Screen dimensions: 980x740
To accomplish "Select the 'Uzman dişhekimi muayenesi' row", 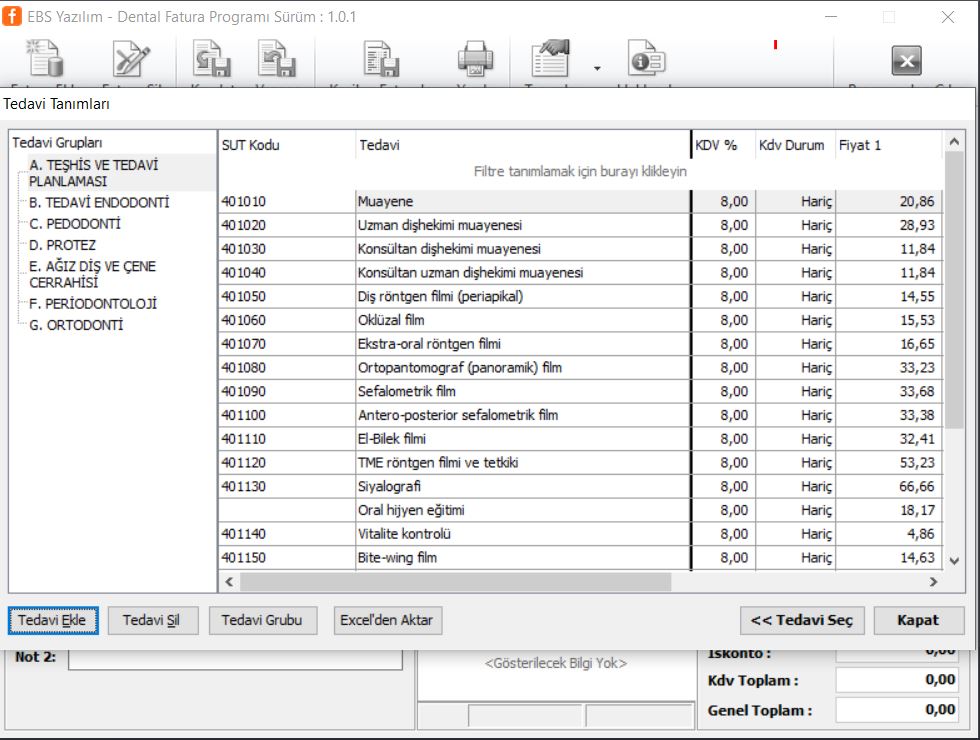I will pyautogui.click(x=580, y=225).
